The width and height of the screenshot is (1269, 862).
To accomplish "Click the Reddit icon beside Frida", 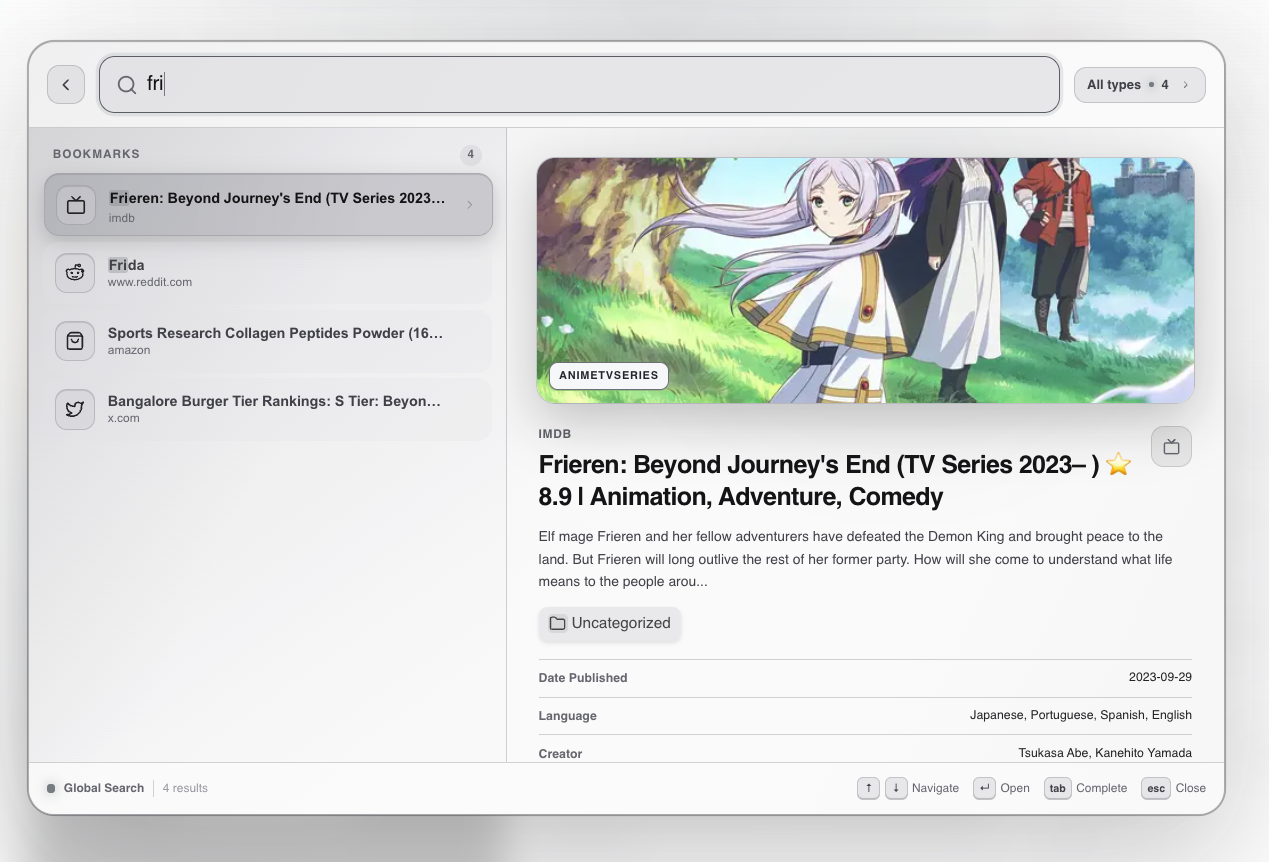I will tap(75, 273).
